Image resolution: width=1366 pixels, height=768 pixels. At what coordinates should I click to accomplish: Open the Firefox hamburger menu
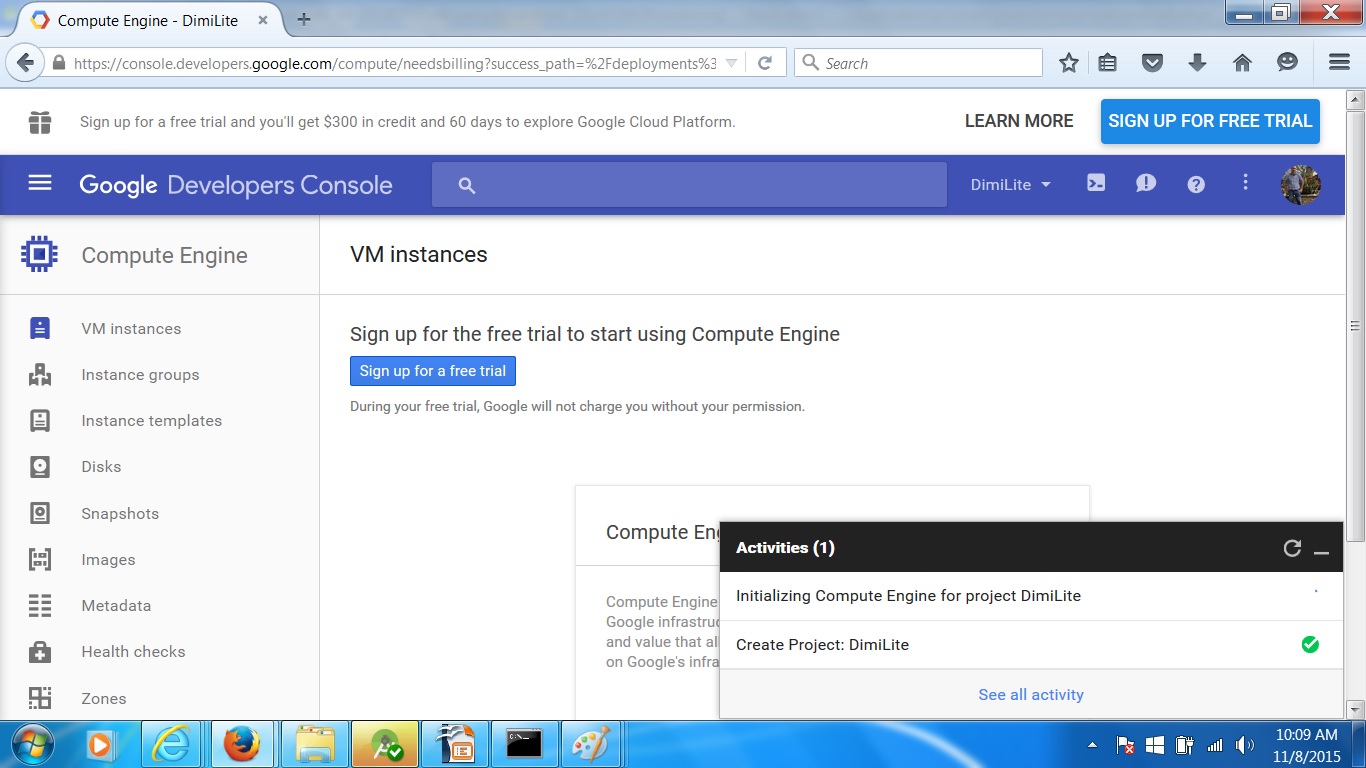point(1340,63)
